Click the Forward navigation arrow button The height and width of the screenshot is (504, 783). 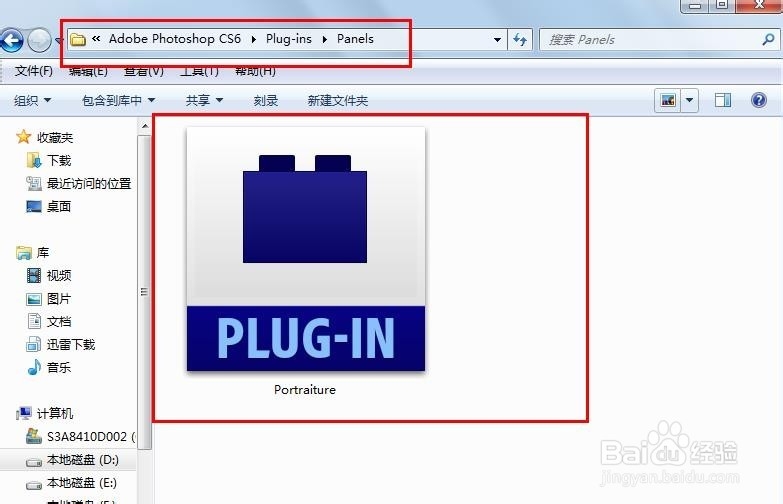[x=39, y=40]
